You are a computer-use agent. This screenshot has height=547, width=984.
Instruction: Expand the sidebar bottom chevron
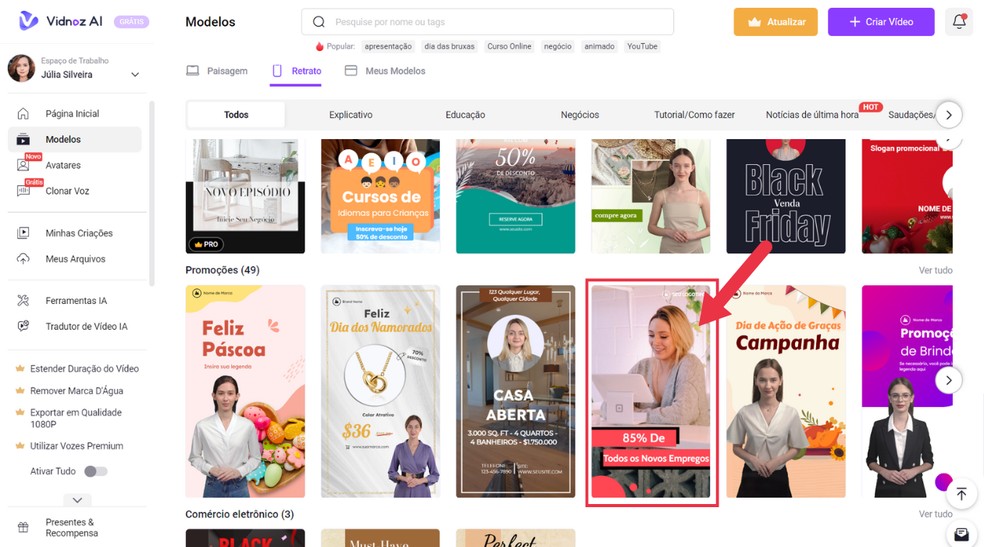coord(77,500)
